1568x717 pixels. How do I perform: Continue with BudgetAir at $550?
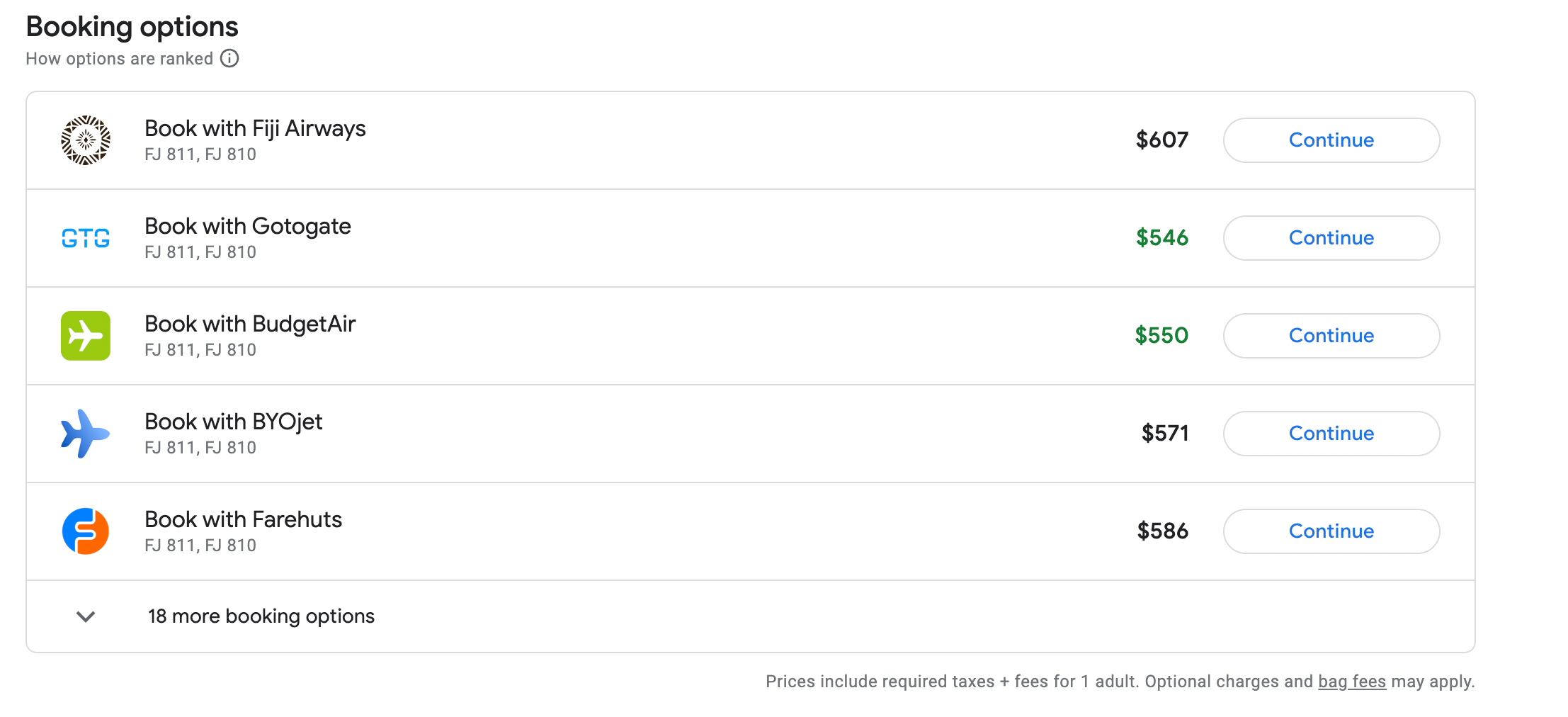(x=1331, y=336)
